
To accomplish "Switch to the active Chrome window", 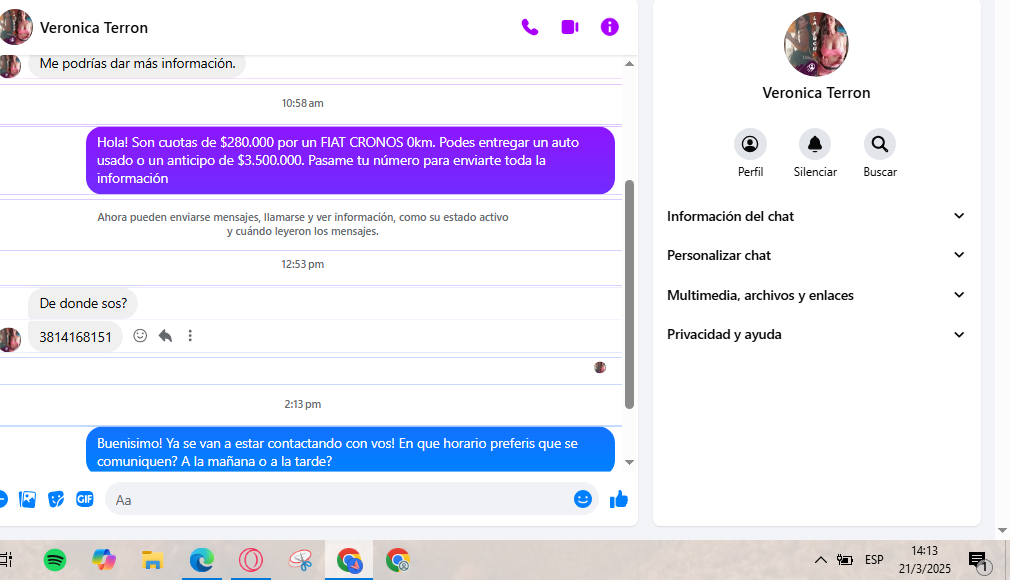I will pos(349,560).
